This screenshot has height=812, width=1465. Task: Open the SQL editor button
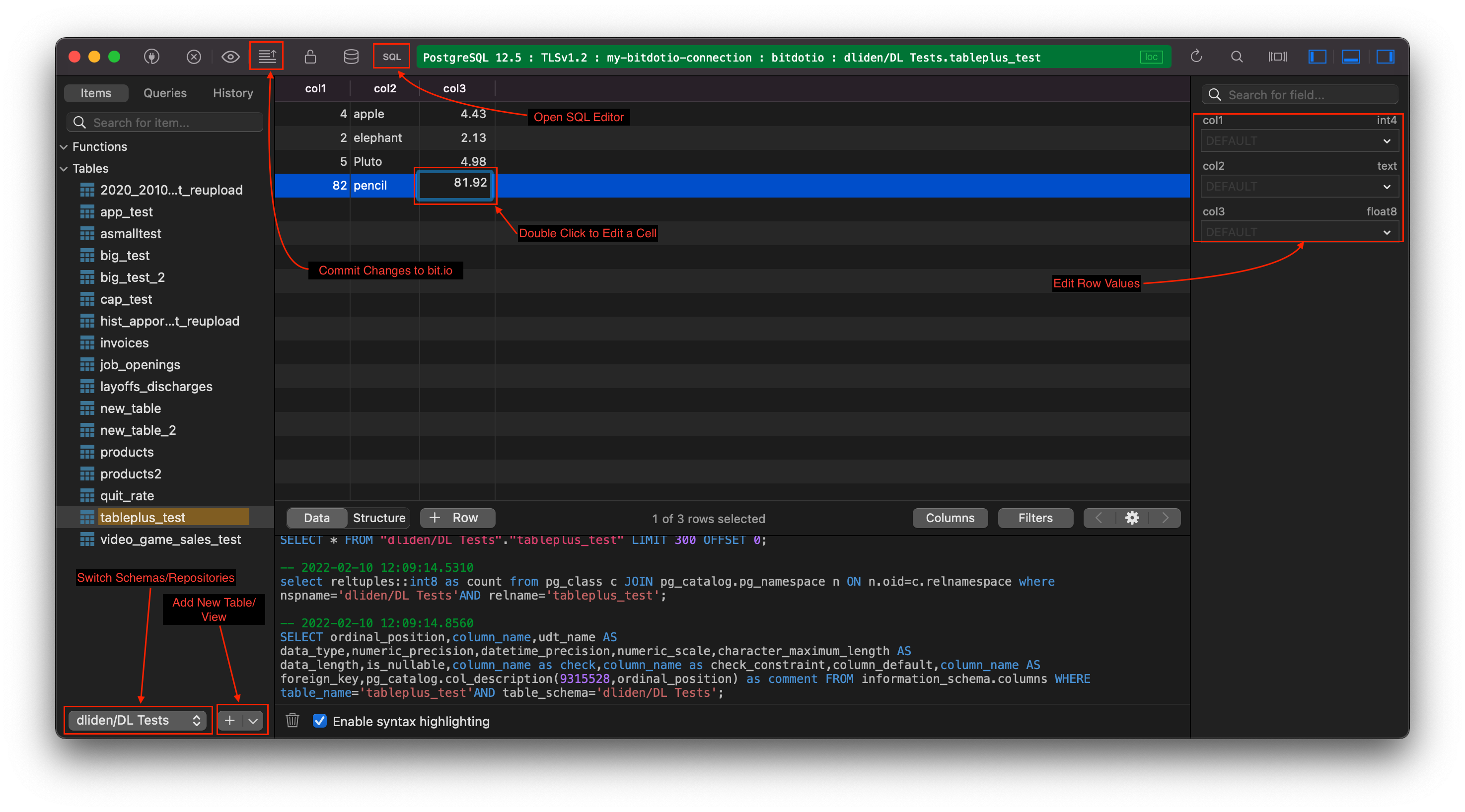coord(391,56)
